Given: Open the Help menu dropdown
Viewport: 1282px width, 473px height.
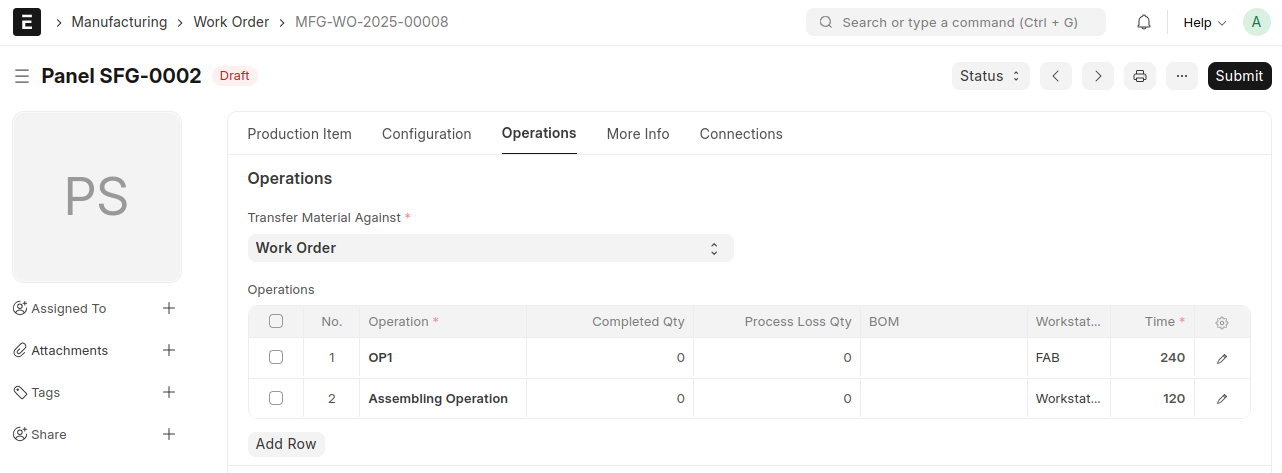Looking at the screenshot, I should click(x=1204, y=22).
